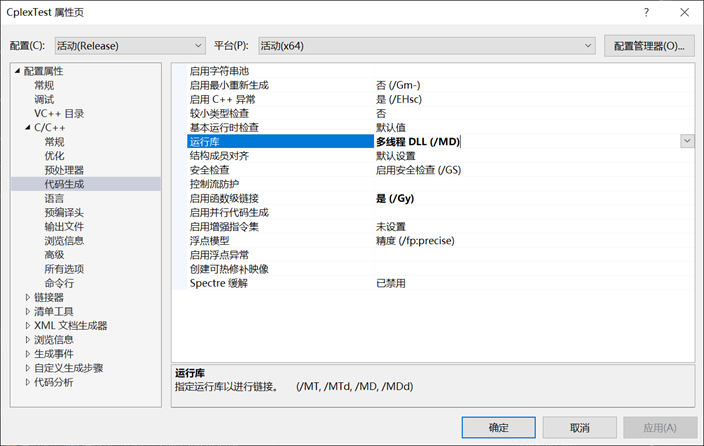Open the 运行库 value dropdown arrow

pos(687,141)
